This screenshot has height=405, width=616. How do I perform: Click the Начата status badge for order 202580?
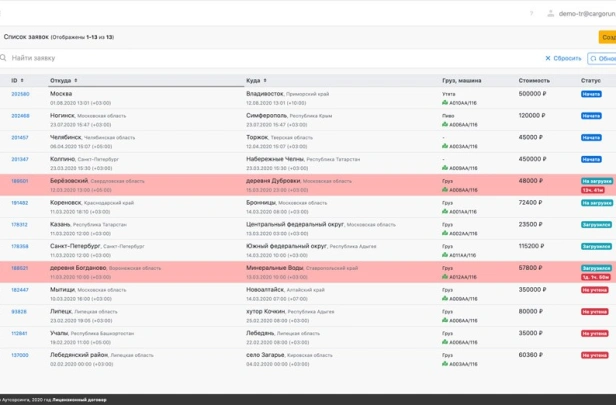591,94
